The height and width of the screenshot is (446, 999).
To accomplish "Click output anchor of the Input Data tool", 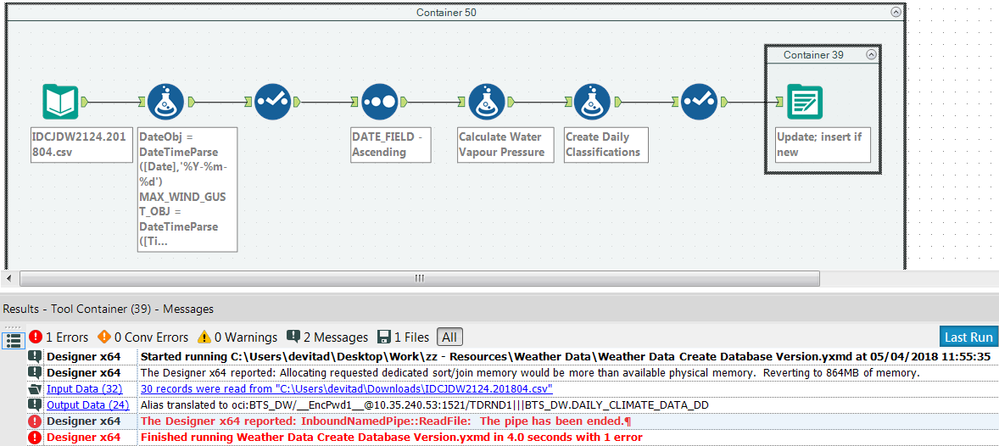I will pyautogui.click(x=84, y=101).
